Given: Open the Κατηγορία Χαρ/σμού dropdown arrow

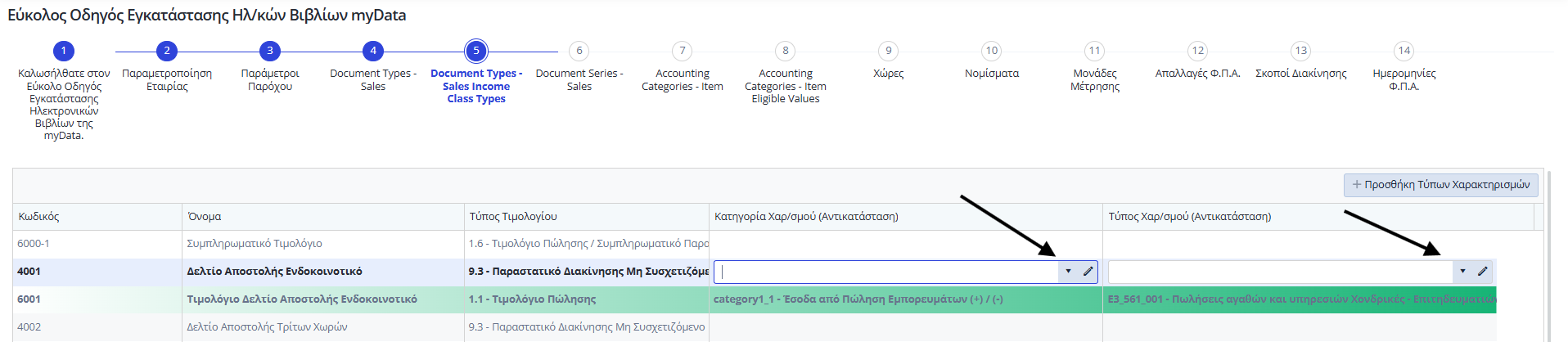Looking at the screenshot, I should [x=1068, y=272].
